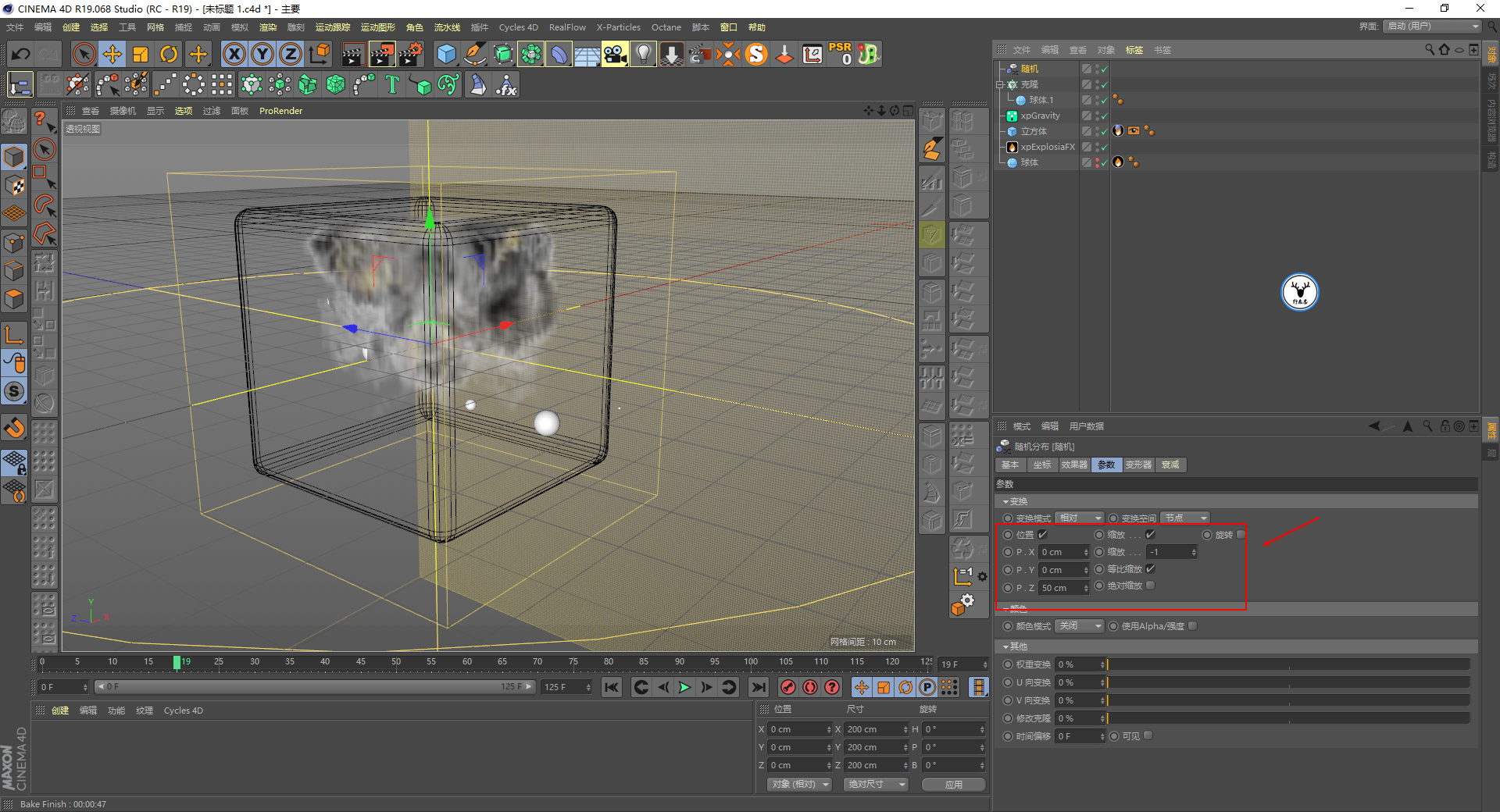1500x812 pixels.
Task: Switch to the 衰减 tab
Action: (1170, 465)
